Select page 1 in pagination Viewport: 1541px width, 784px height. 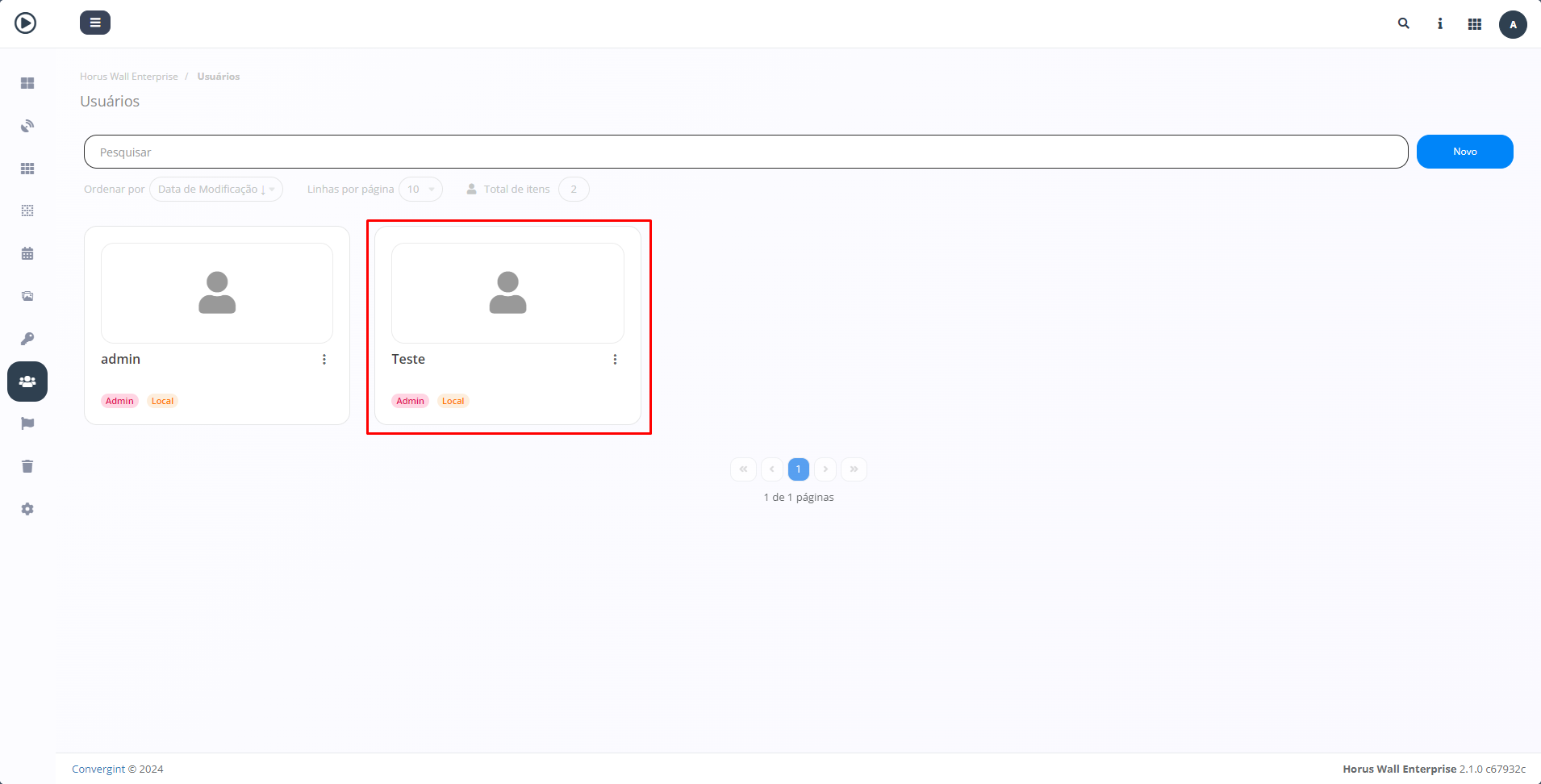798,469
